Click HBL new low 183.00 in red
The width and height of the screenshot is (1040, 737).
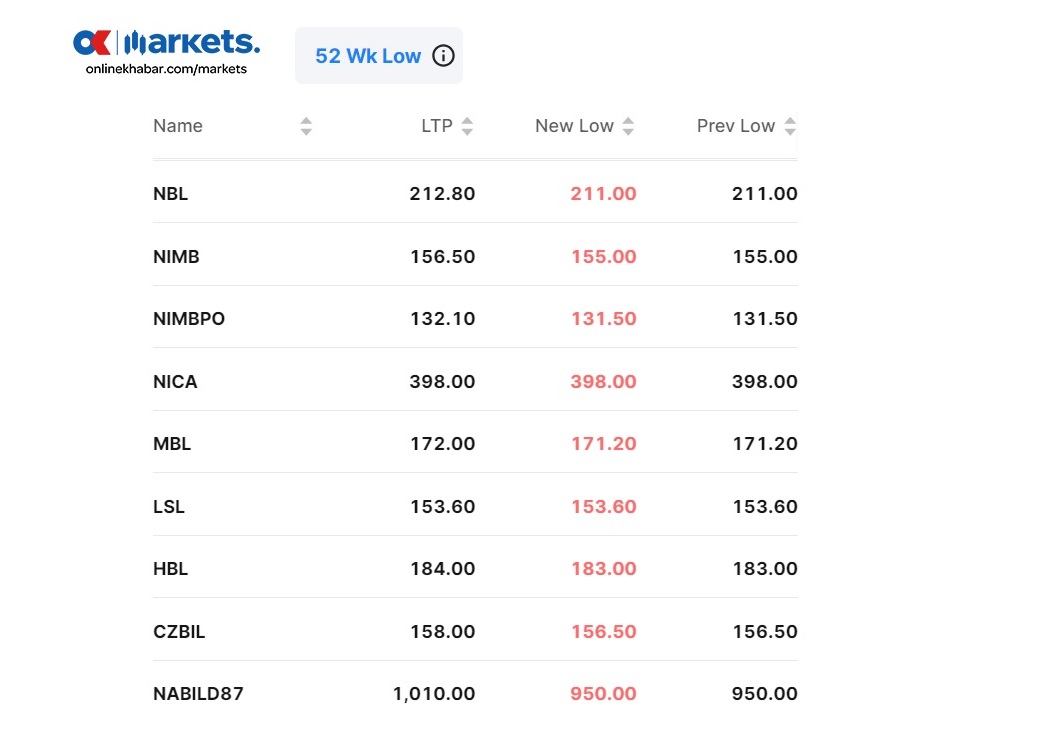click(x=604, y=569)
